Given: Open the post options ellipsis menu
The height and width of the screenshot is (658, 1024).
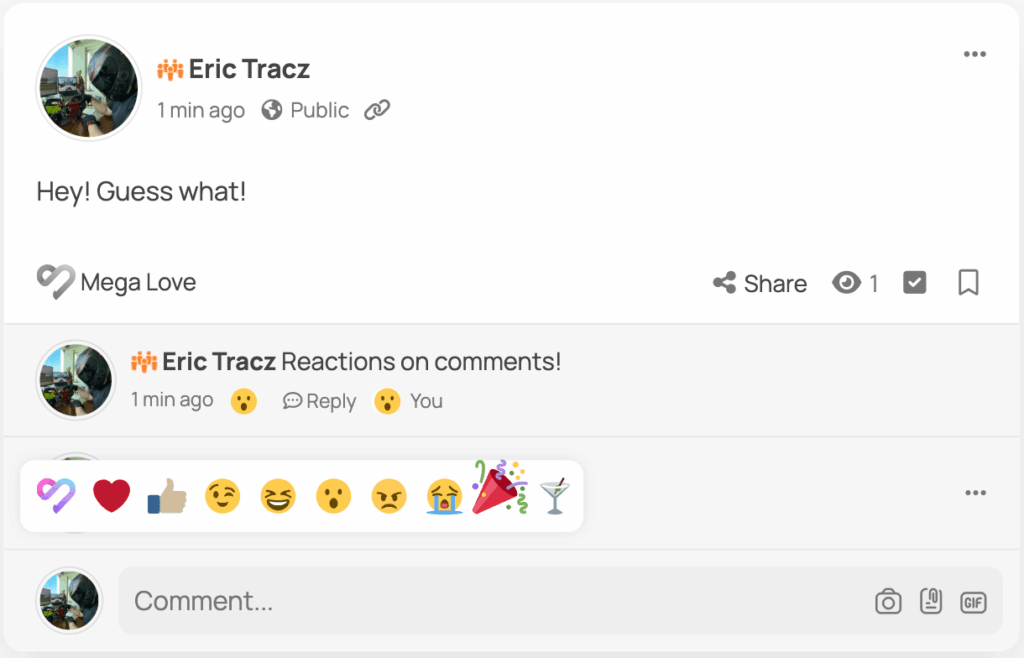Looking at the screenshot, I should click(x=975, y=54).
